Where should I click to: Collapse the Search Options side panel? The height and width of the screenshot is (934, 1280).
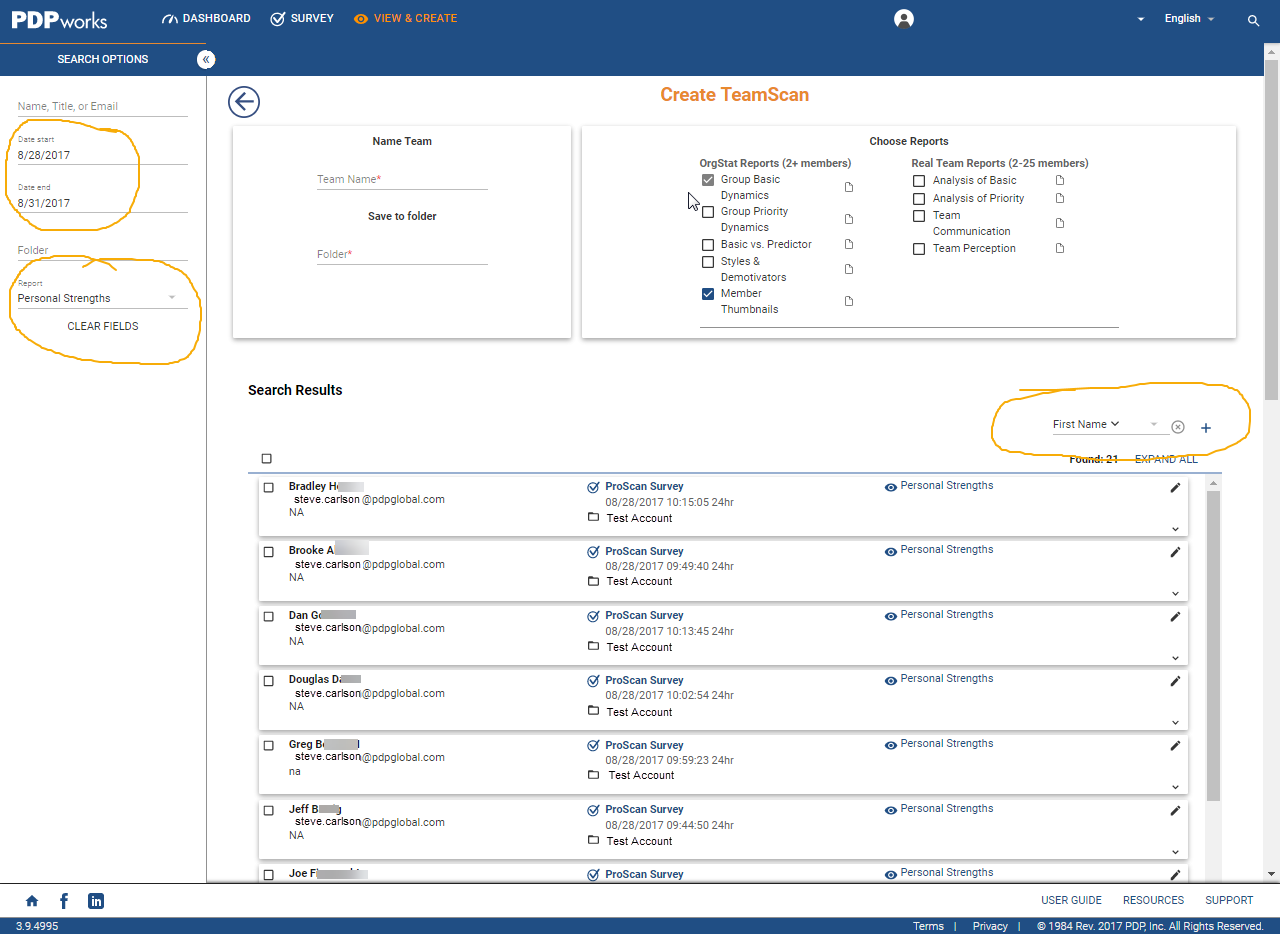click(206, 59)
